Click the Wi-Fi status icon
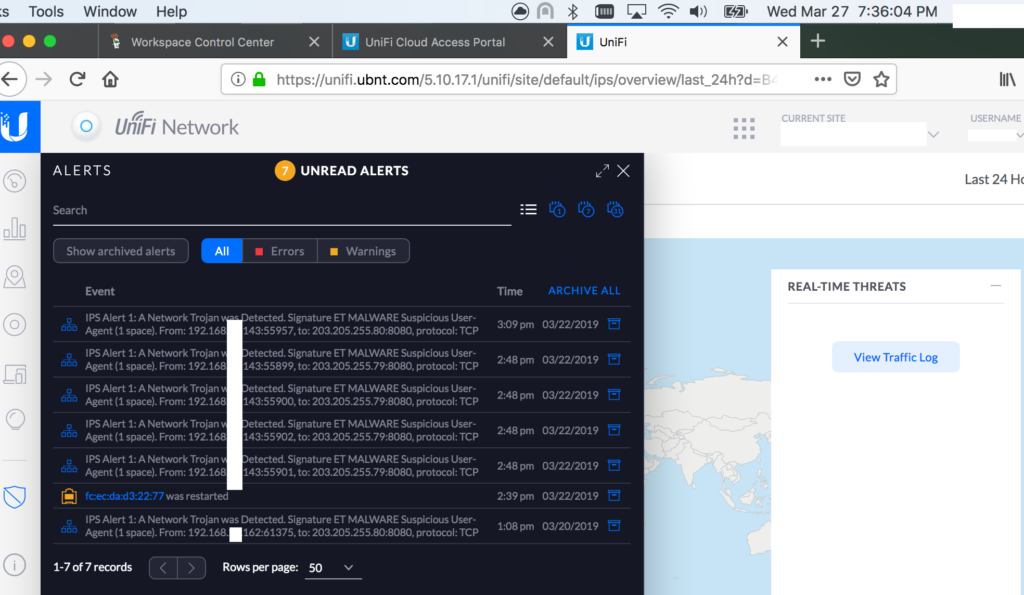The image size is (1024, 595). tap(668, 11)
